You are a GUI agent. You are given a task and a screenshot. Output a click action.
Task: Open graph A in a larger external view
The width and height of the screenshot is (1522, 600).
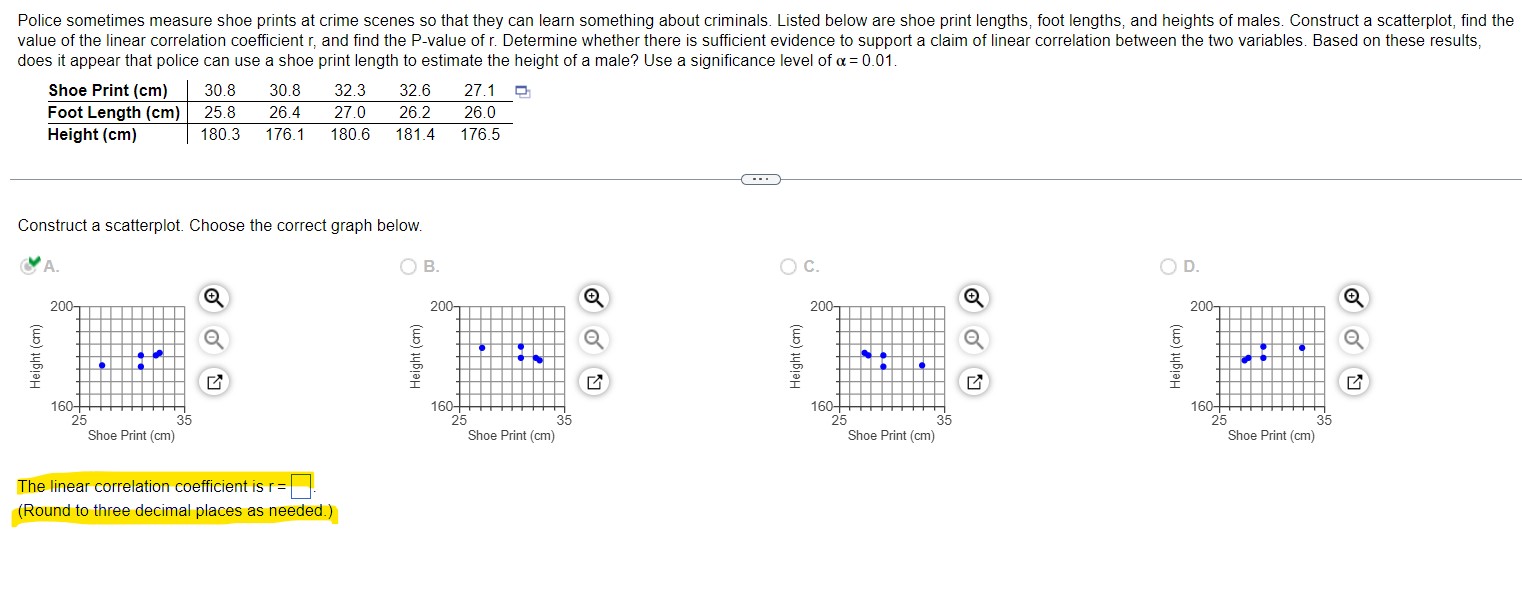tap(211, 381)
